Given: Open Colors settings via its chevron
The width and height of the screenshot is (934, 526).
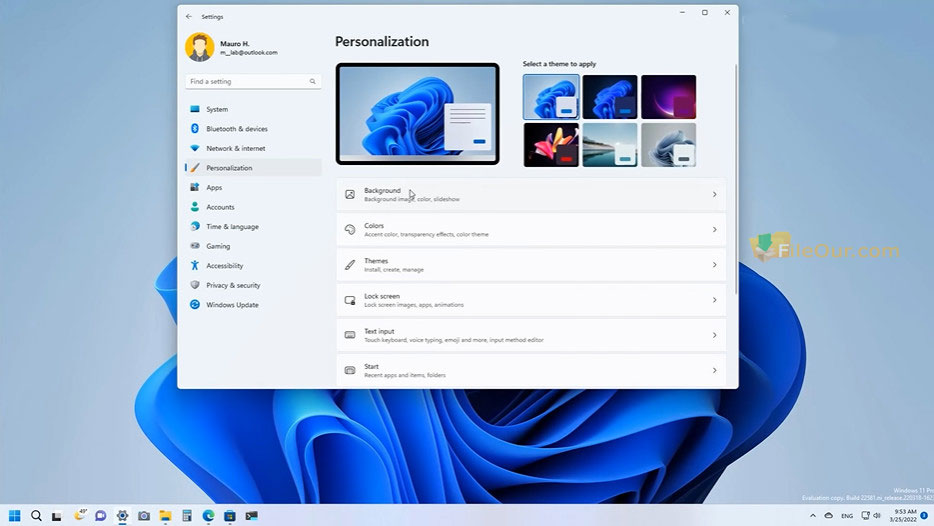Looking at the screenshot, I should [x=714, y=230].
